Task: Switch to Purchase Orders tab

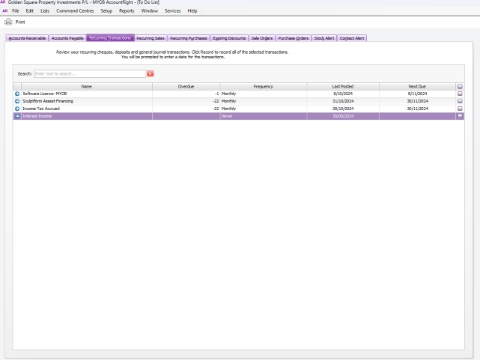Action: (293, 38)
